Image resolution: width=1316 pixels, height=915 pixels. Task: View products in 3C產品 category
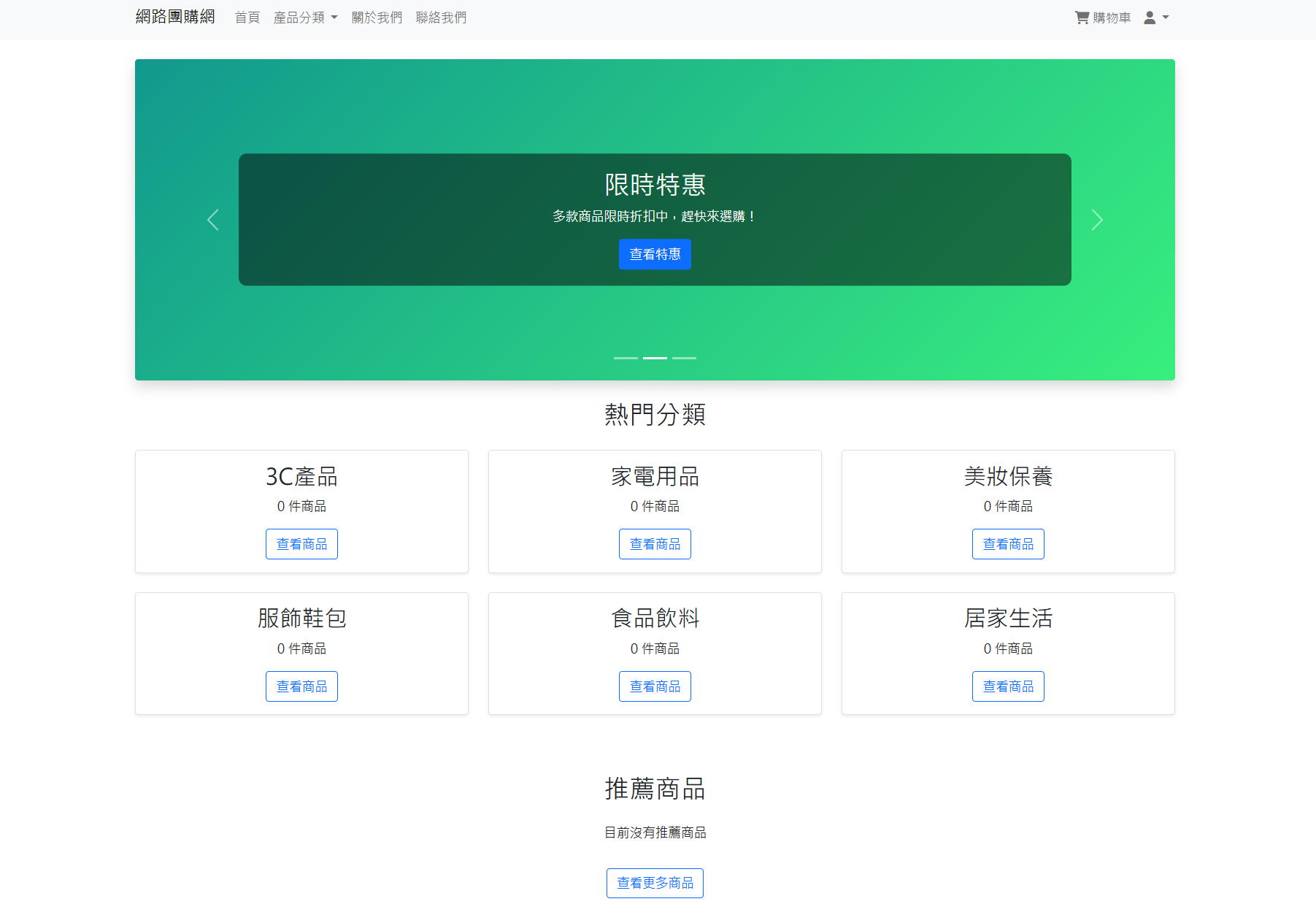coord(301,543)
